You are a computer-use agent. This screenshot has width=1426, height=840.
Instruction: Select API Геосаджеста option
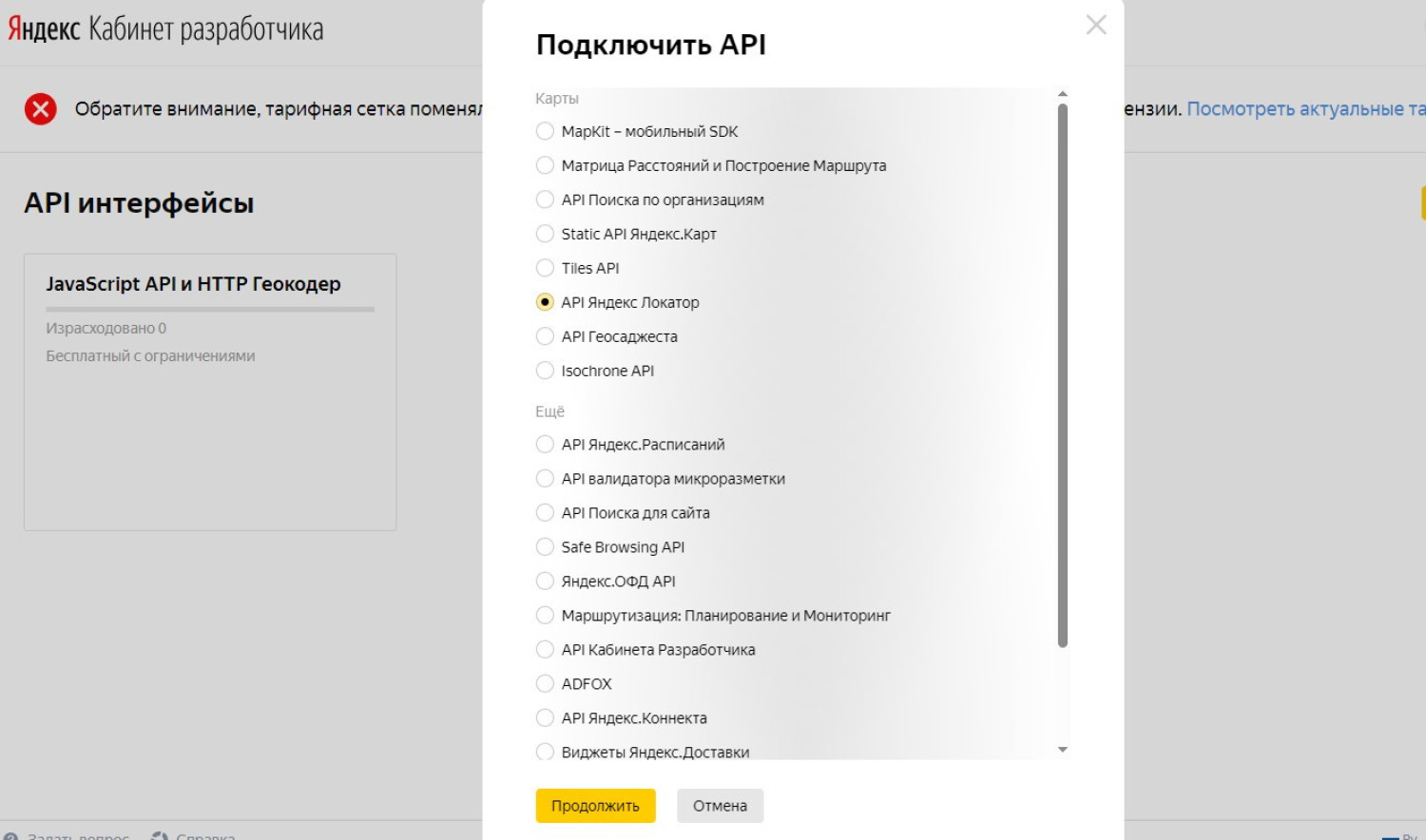[545, 336]
